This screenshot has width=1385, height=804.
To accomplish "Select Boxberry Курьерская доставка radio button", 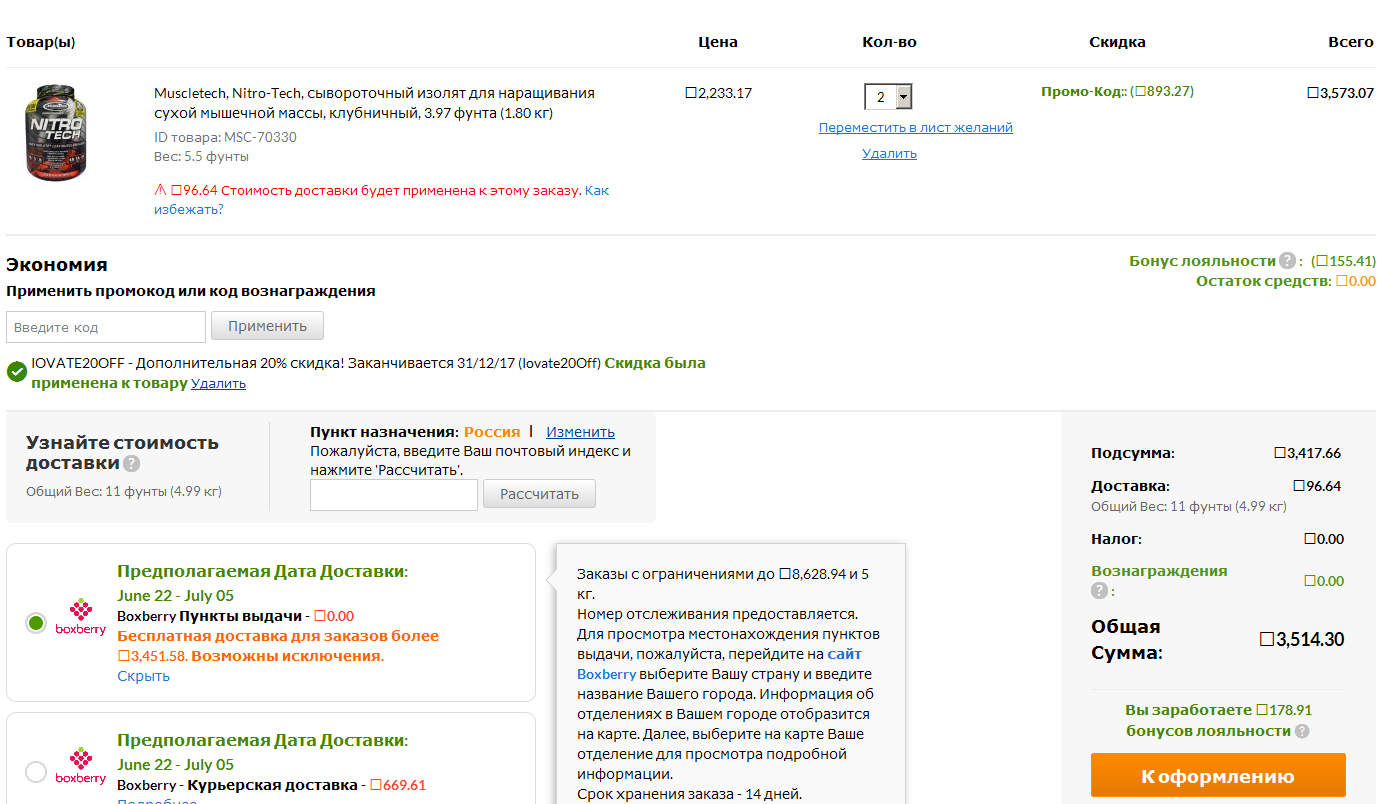I will click(36, 772).
